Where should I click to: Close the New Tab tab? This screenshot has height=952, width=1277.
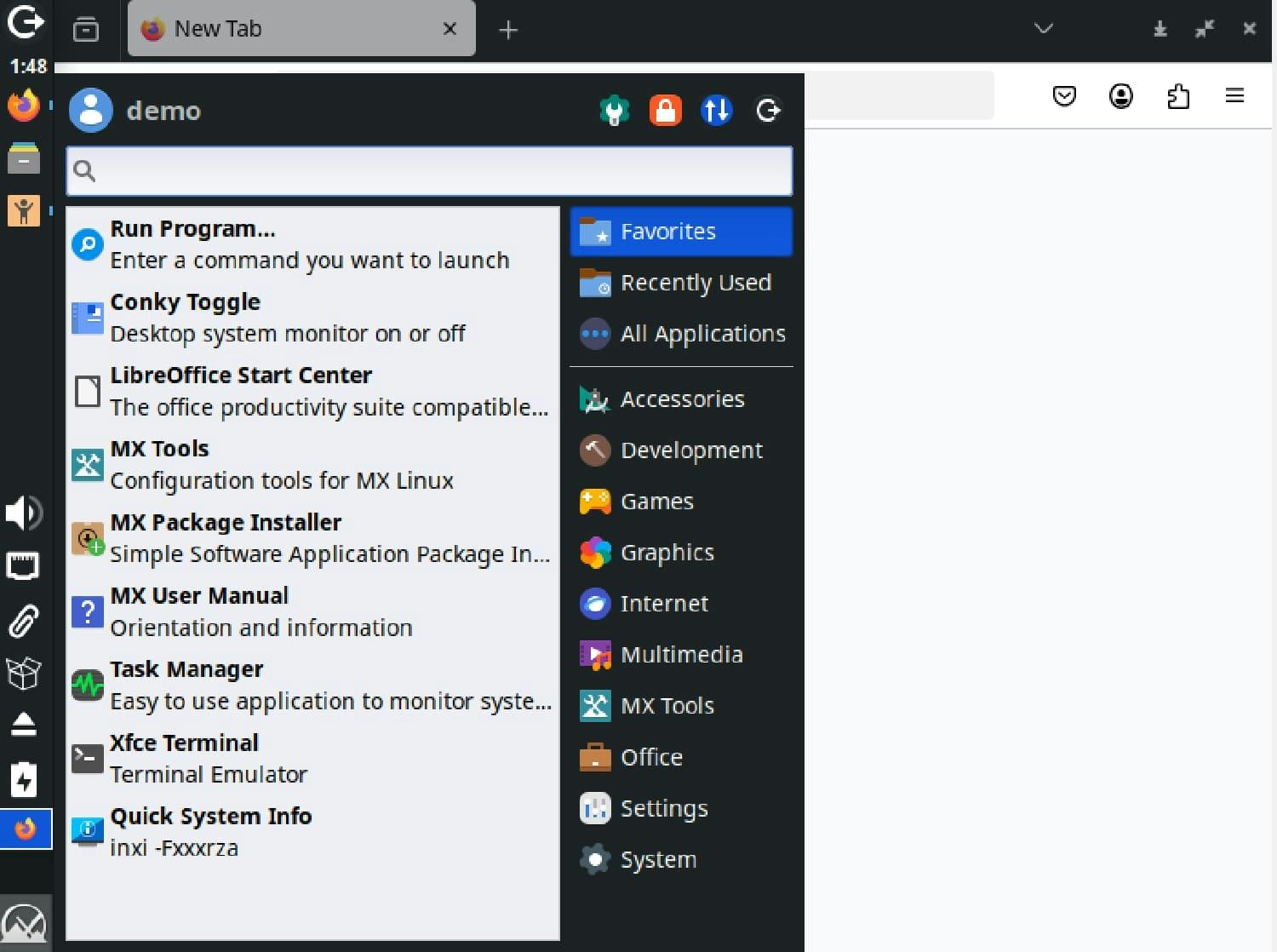pos(450,29)
